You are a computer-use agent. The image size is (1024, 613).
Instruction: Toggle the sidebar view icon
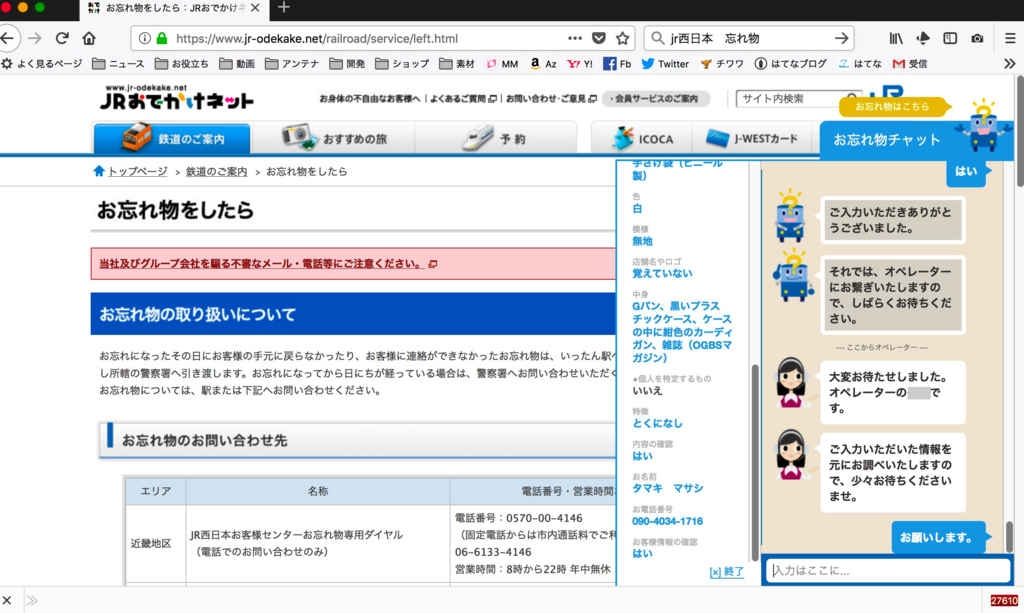950,39
